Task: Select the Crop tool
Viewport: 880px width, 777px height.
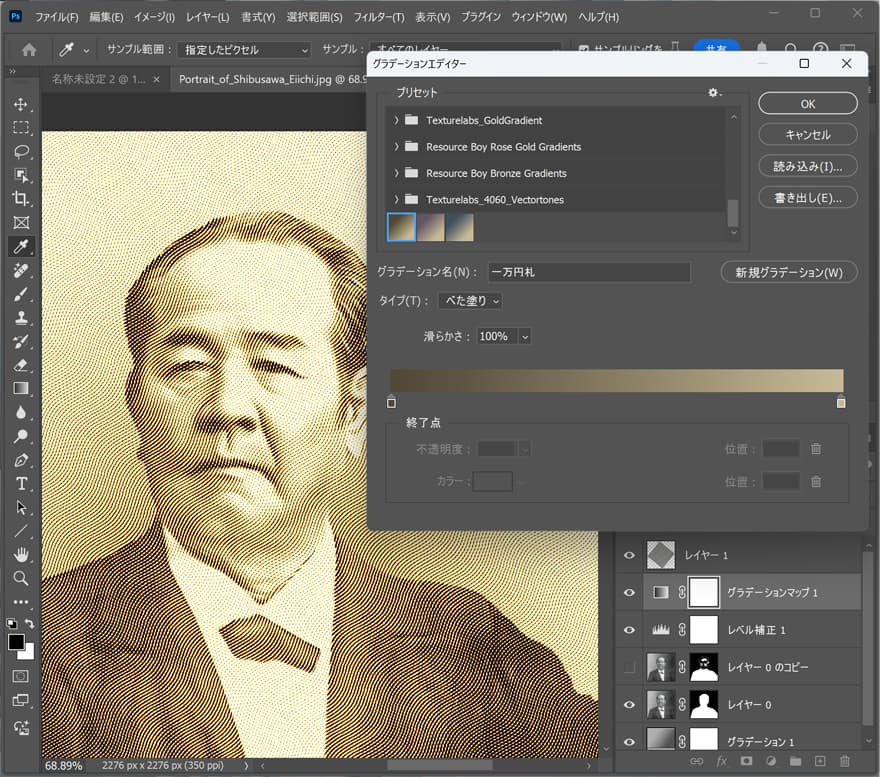Action: pos(21,199)
